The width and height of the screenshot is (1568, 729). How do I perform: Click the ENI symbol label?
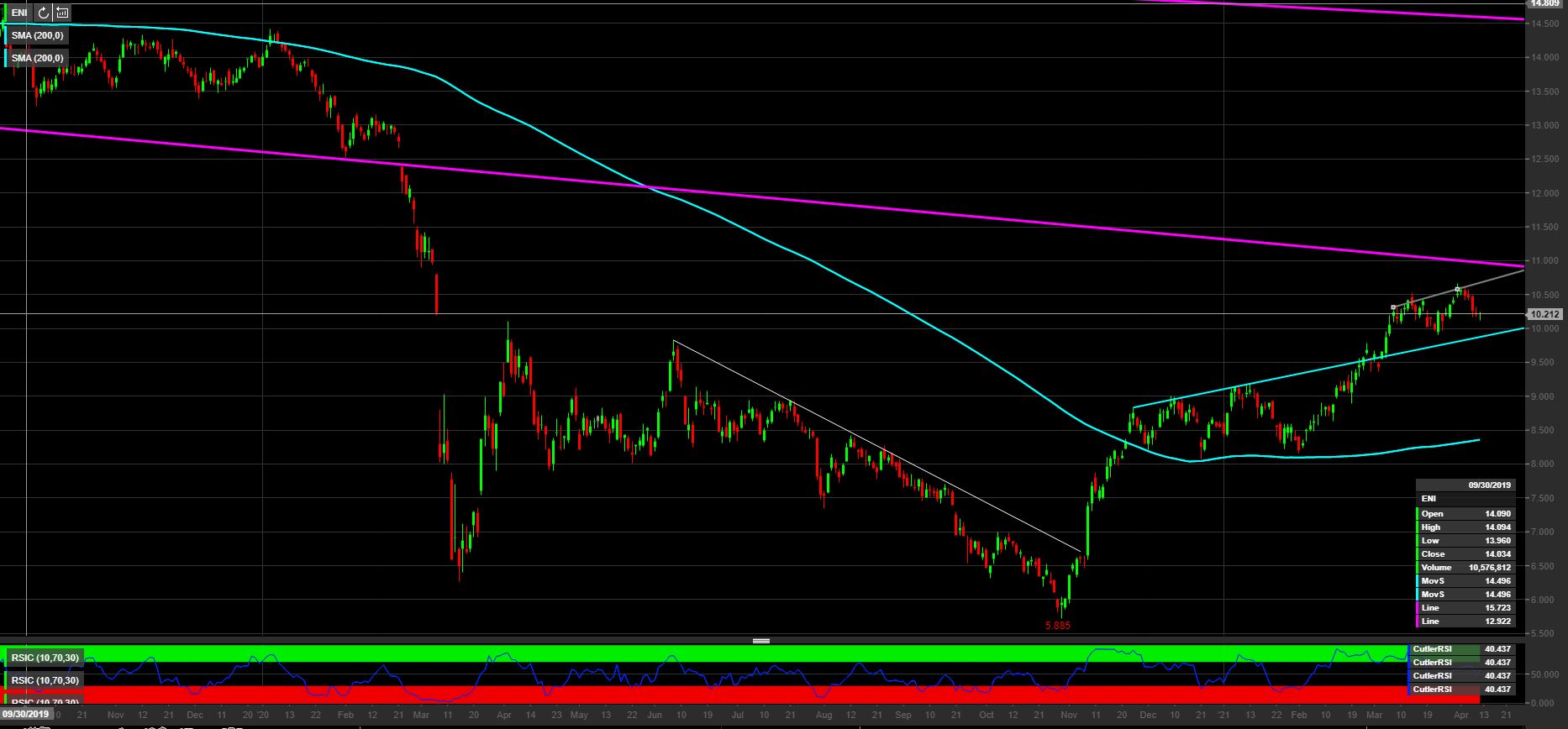pos(19,13)
